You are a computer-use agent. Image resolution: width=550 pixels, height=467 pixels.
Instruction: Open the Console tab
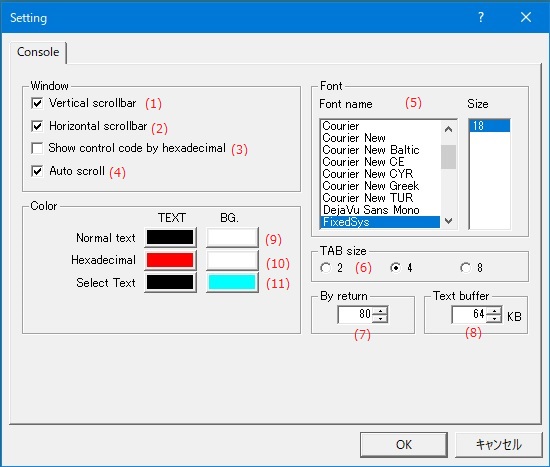tap(38, 52)
